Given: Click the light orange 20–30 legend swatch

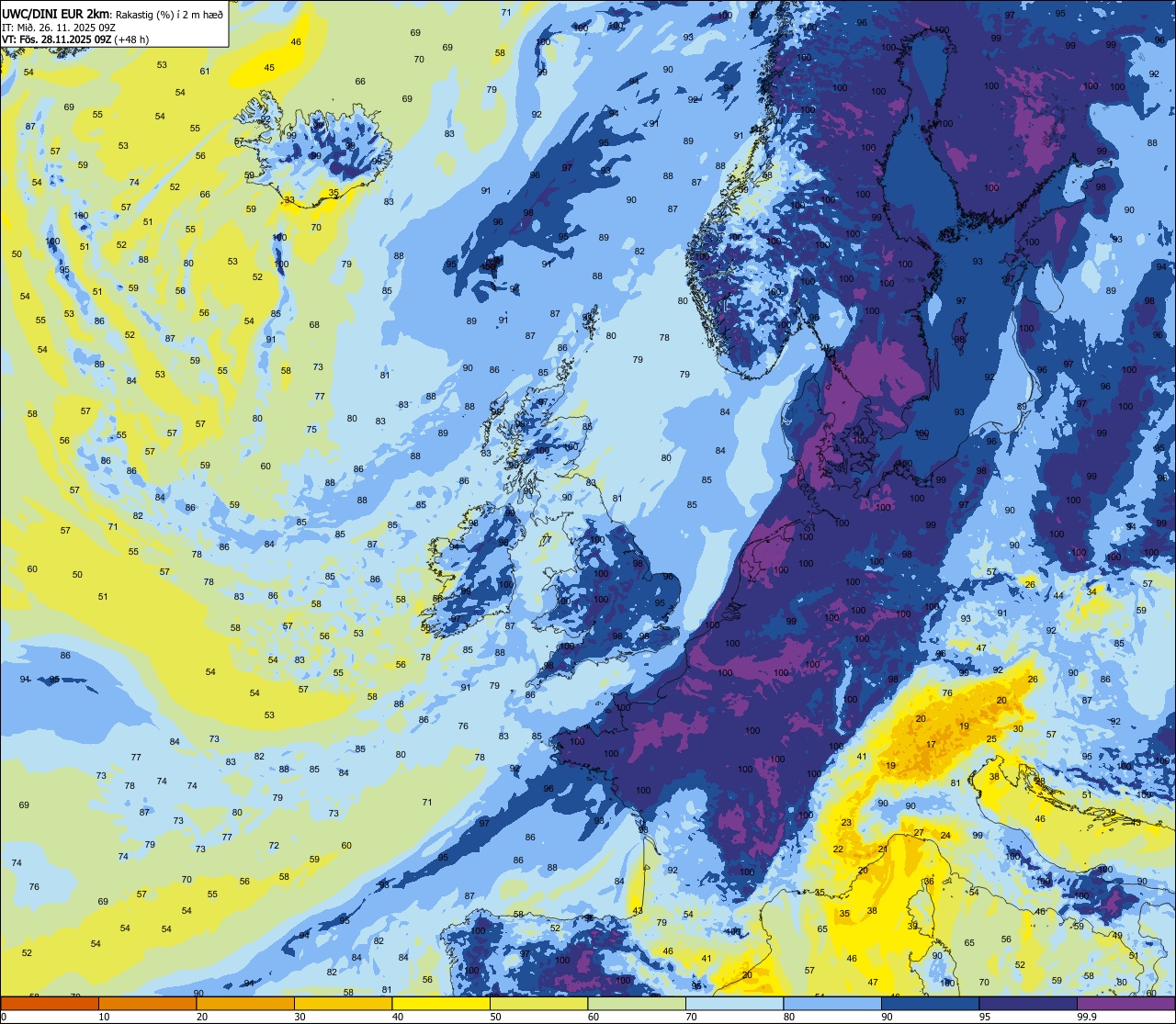Looking at the screenshot, I should coord(245,1003).
